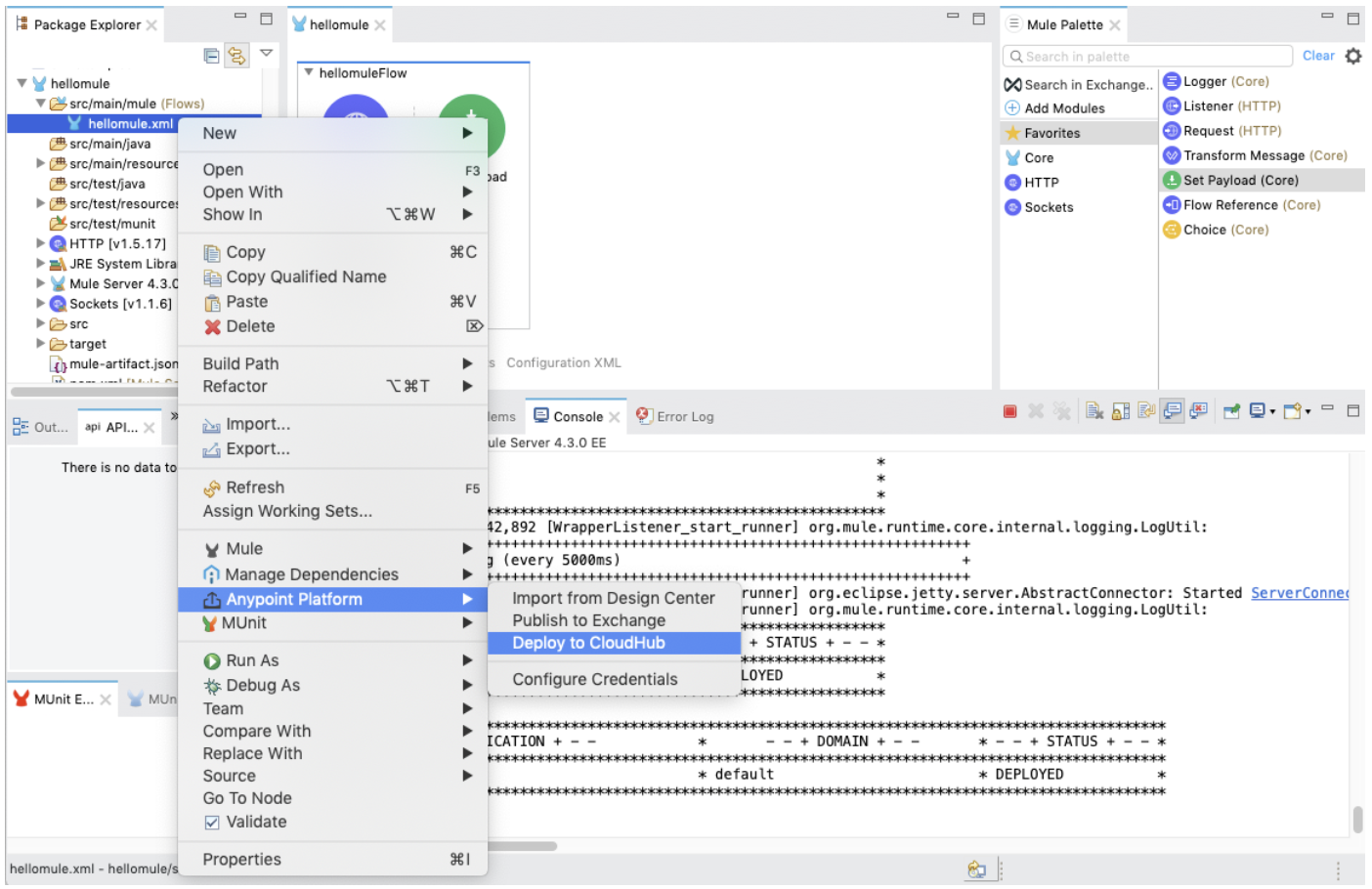Click the Request (HTTP) component
The width and height of the screenshot is (1372, 889).
1222,130
